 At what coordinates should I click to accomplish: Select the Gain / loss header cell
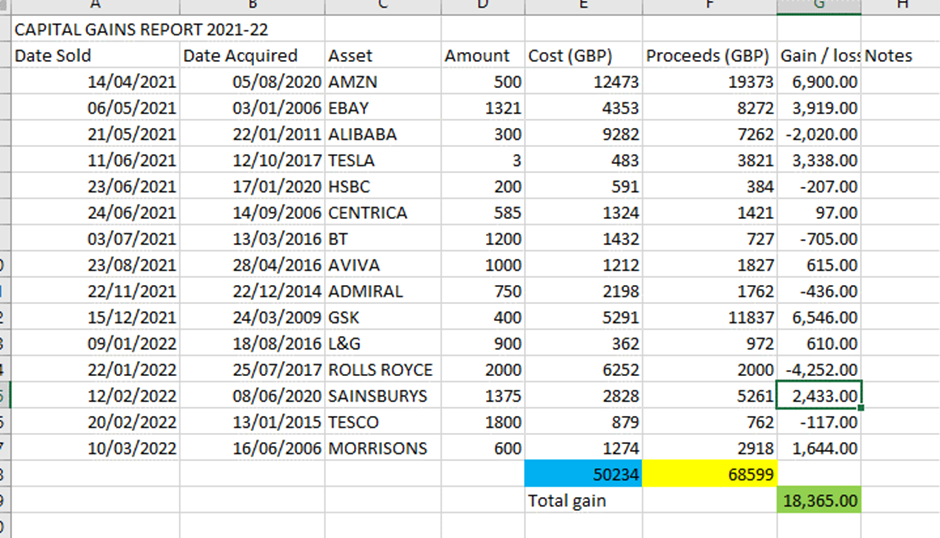819,56
